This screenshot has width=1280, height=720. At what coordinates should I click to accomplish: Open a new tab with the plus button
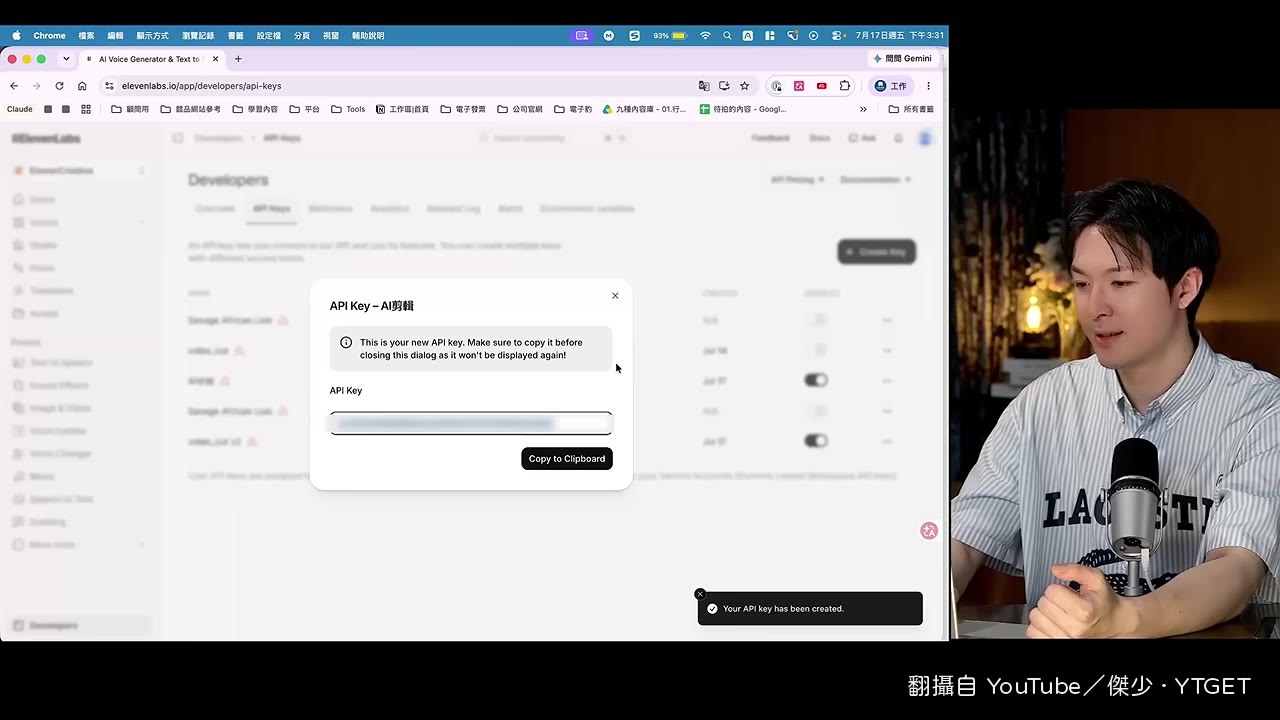[x=238, y=59]
